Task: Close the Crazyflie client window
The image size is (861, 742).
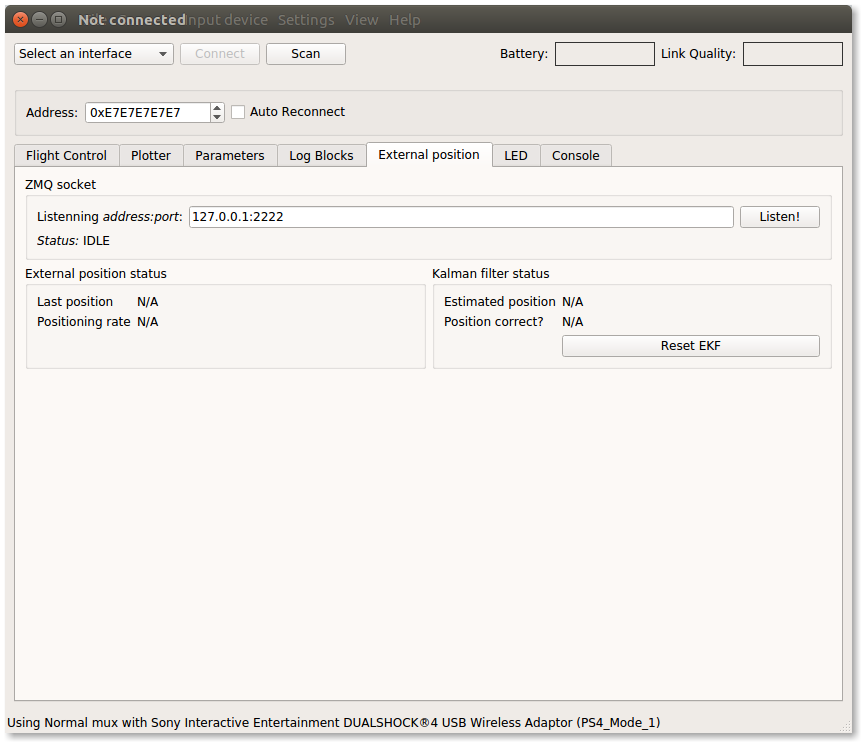Action: click(x=21, y=20)
